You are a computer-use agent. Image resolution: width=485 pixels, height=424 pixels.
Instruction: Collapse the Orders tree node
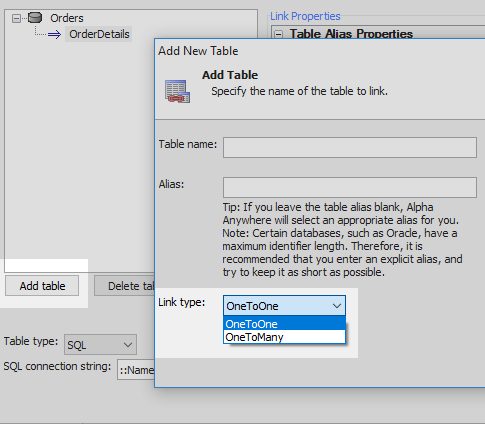tap(16, 18)
